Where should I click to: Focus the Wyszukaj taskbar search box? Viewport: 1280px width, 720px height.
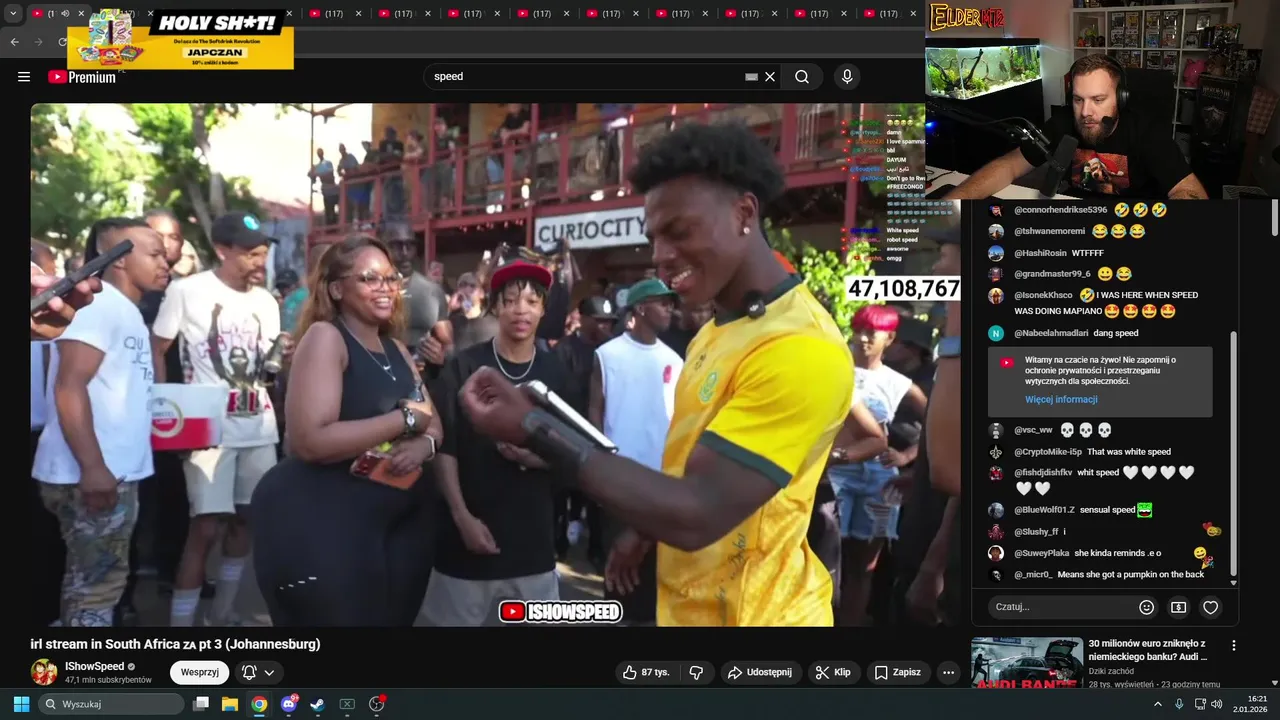[111, 704]
